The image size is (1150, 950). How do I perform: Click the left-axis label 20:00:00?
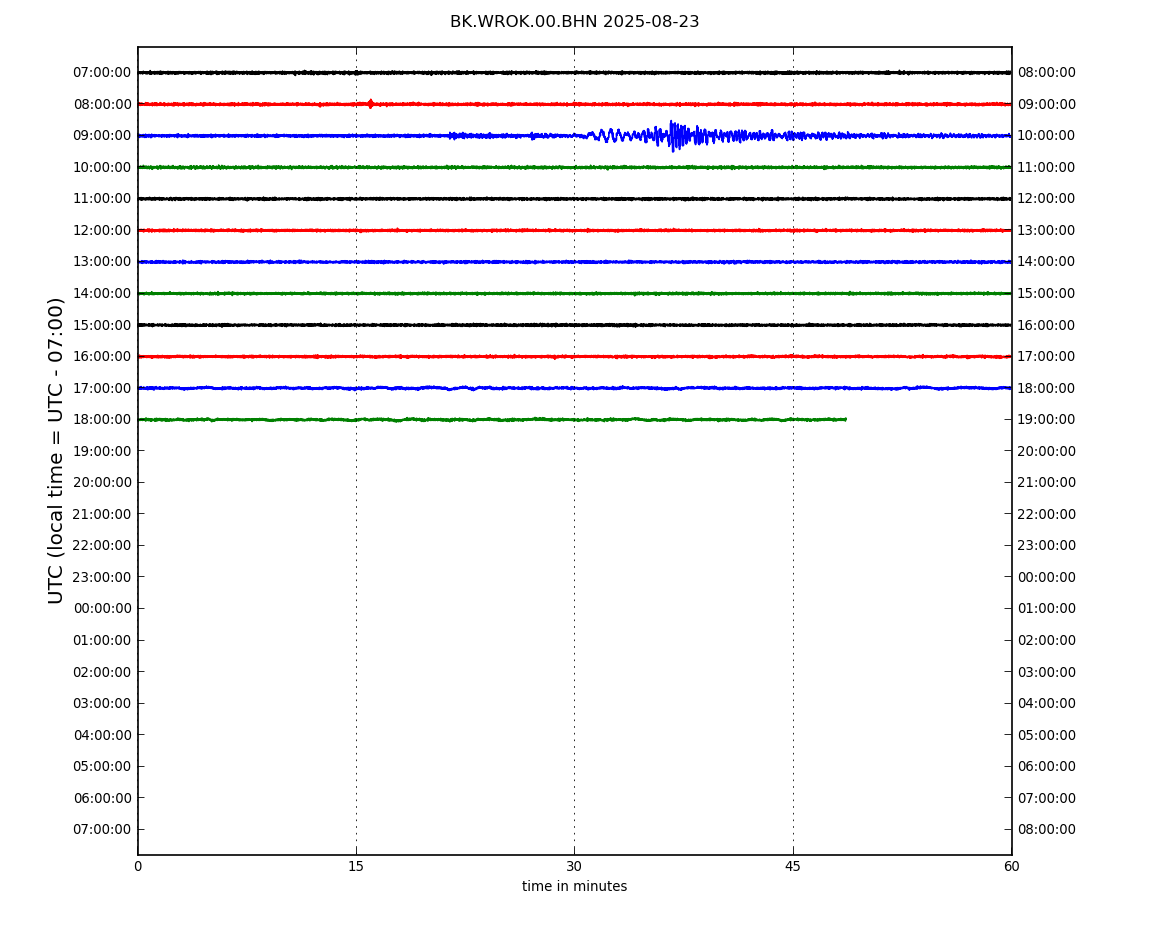[103, 483]
